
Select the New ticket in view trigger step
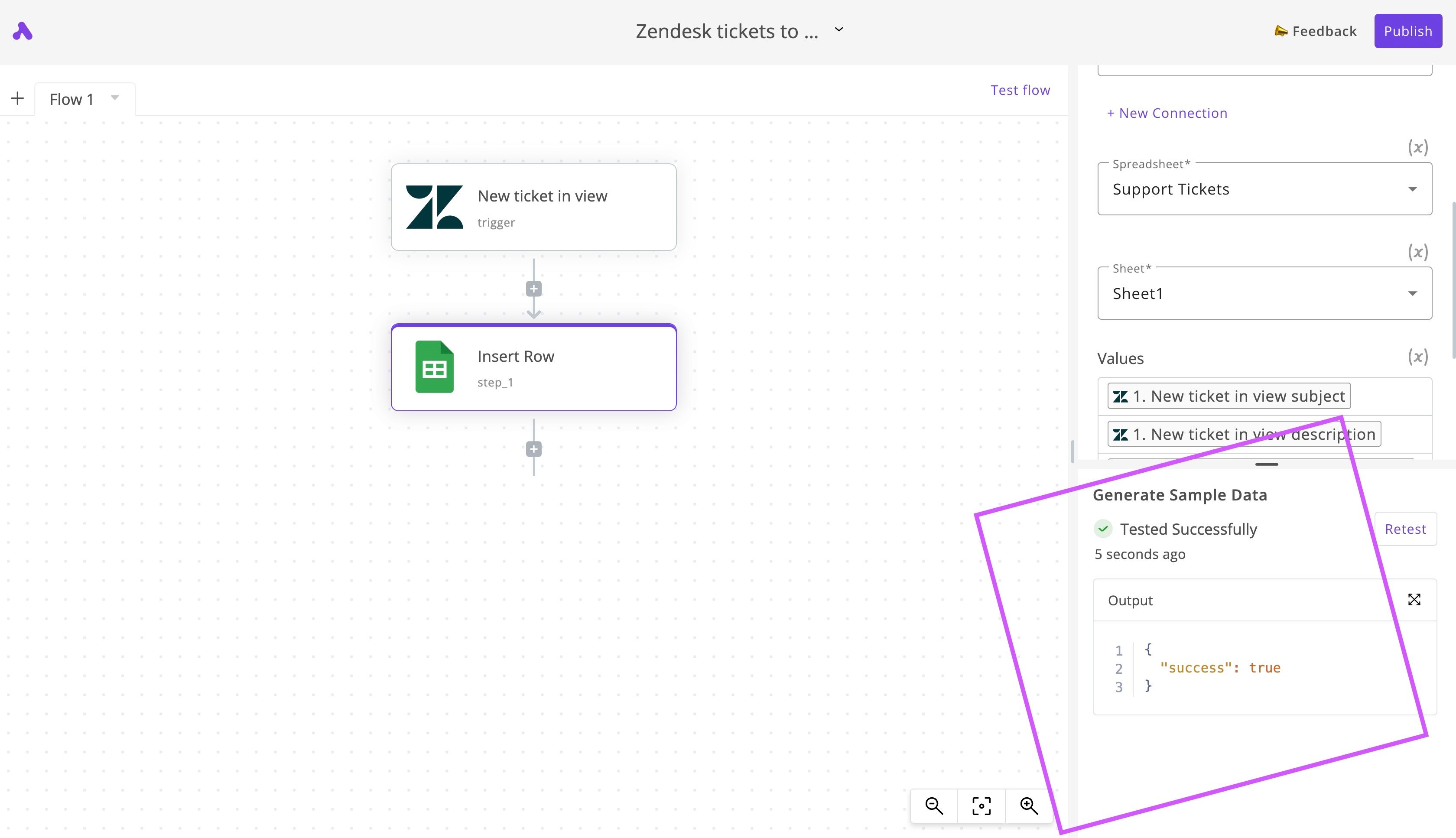click(x=533, y=207)
